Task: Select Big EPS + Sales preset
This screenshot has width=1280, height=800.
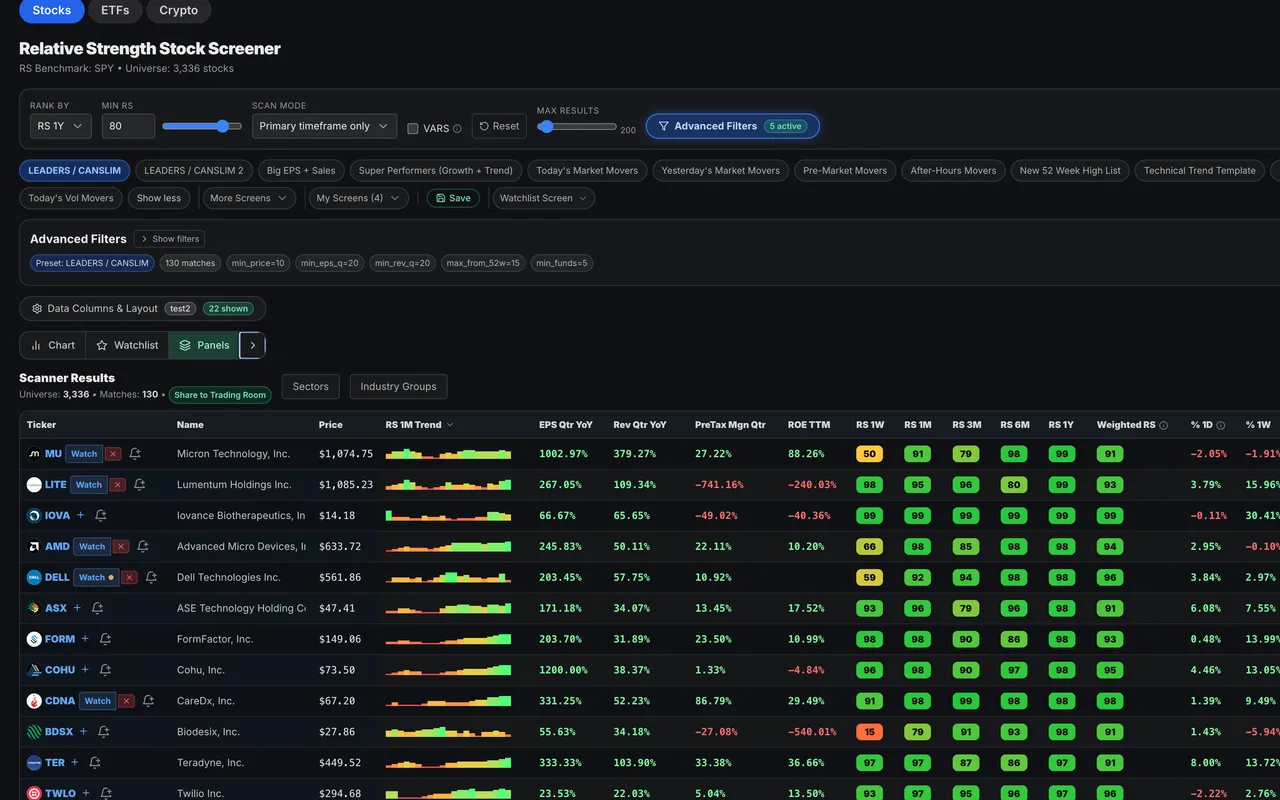Action: (301, 170)
